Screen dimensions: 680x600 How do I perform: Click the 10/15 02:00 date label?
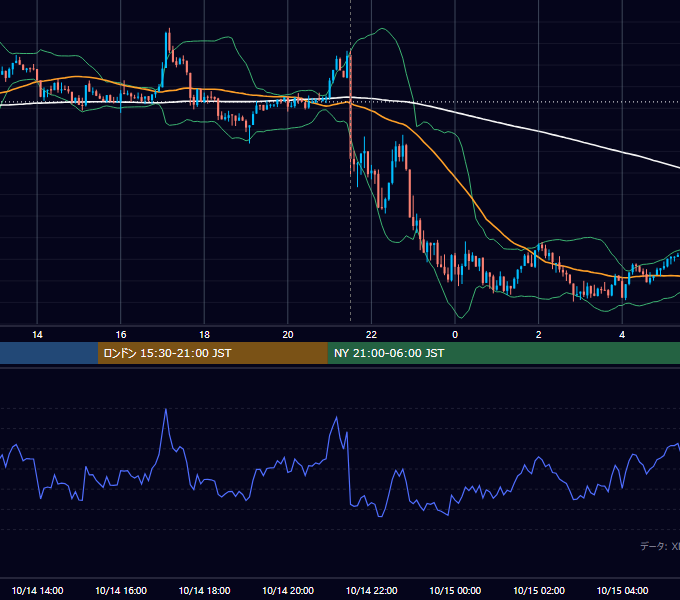coord(539,590)
